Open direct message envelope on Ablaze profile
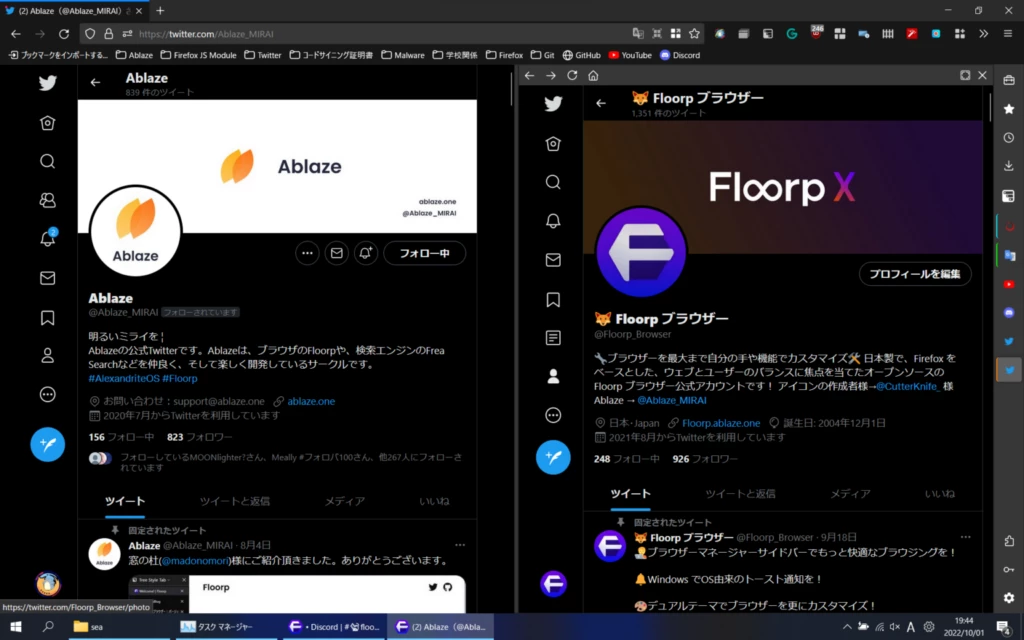 point(337,253)
